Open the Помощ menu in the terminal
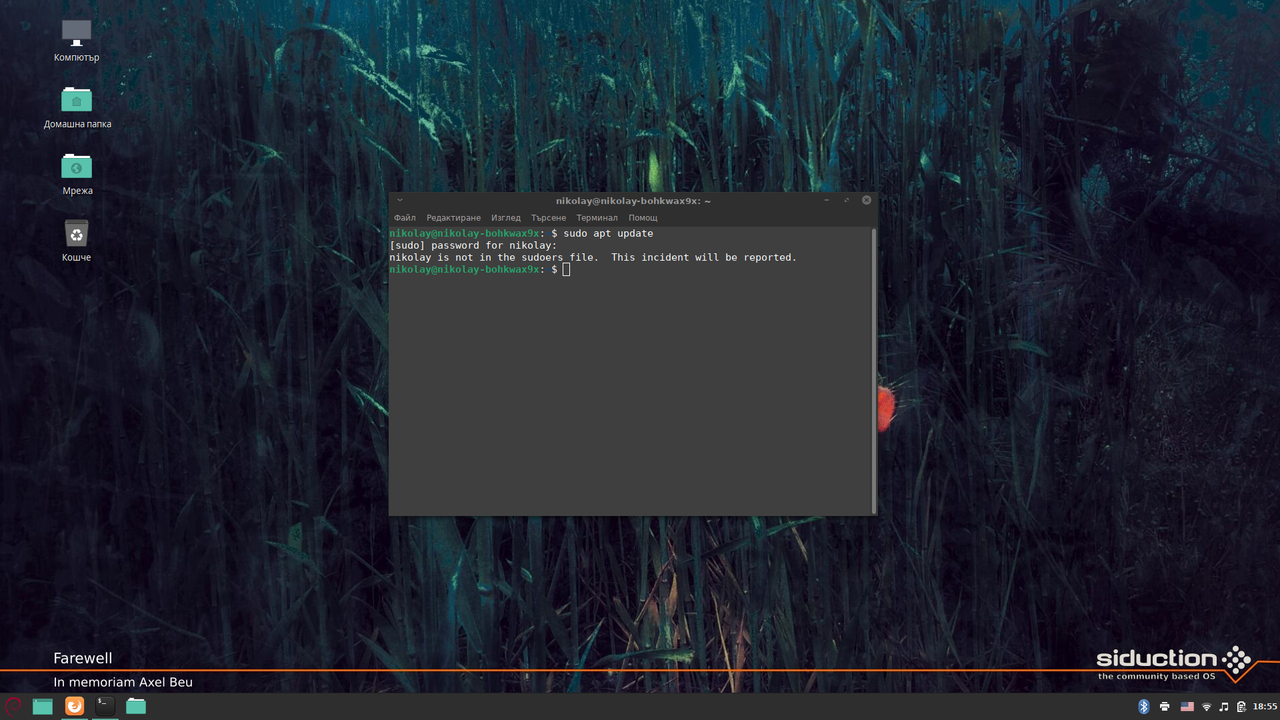This screenshot has width=1280, height=720. pyautogui.click(x=643, y=217)
